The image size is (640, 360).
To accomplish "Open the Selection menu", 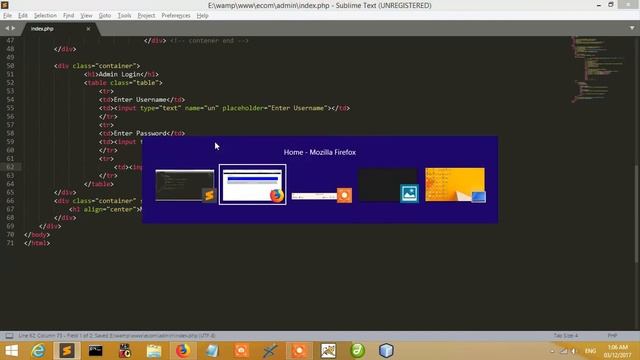I will tap(45, 16).
